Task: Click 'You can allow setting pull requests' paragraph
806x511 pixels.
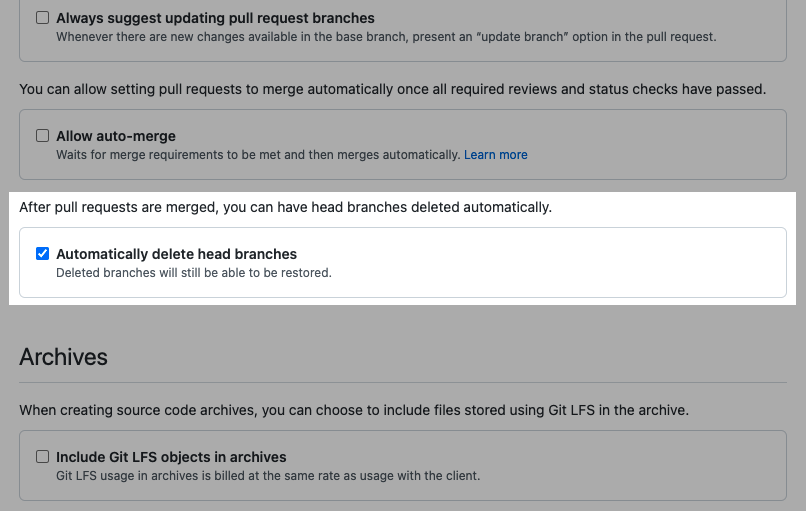Action: (392, 89)
